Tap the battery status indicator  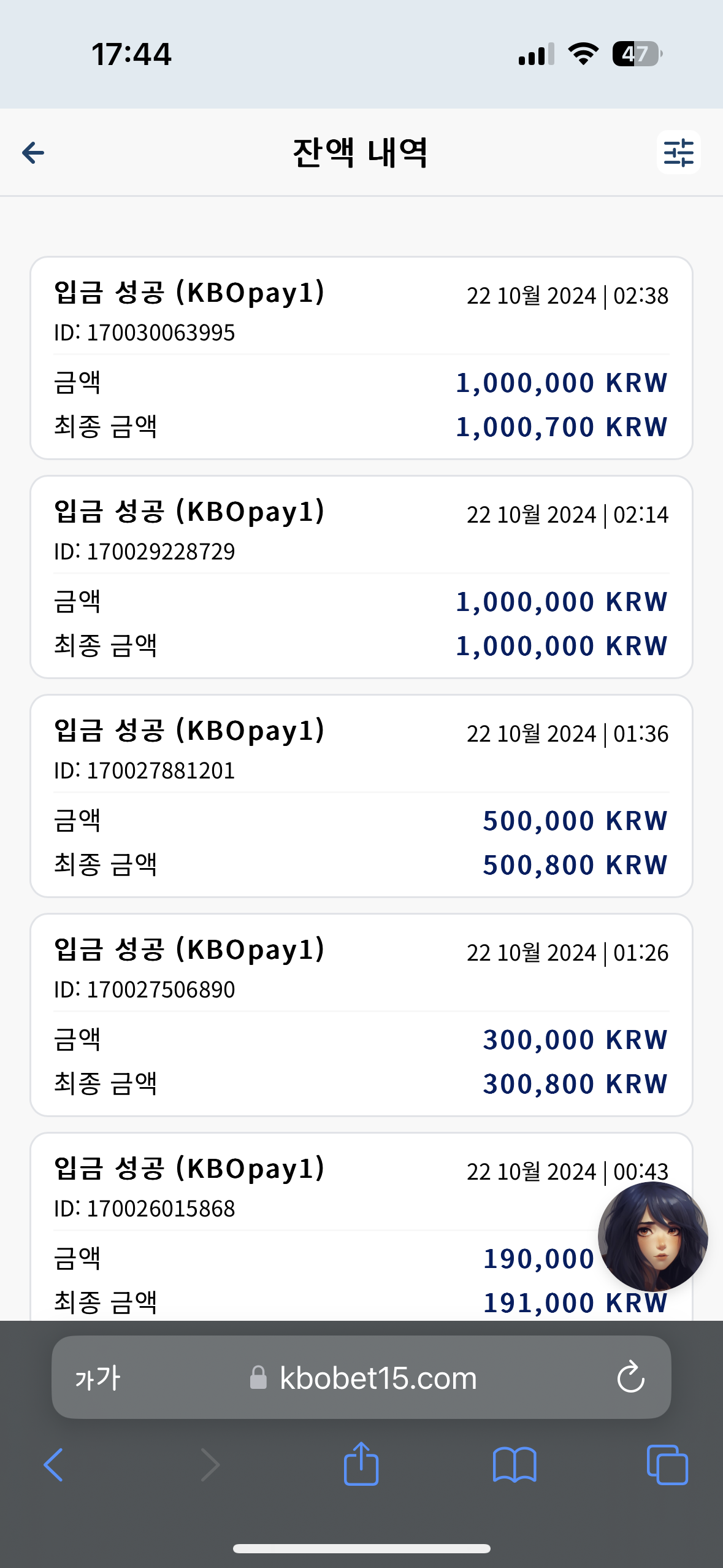pyautogui.click(x=638, y=54)
